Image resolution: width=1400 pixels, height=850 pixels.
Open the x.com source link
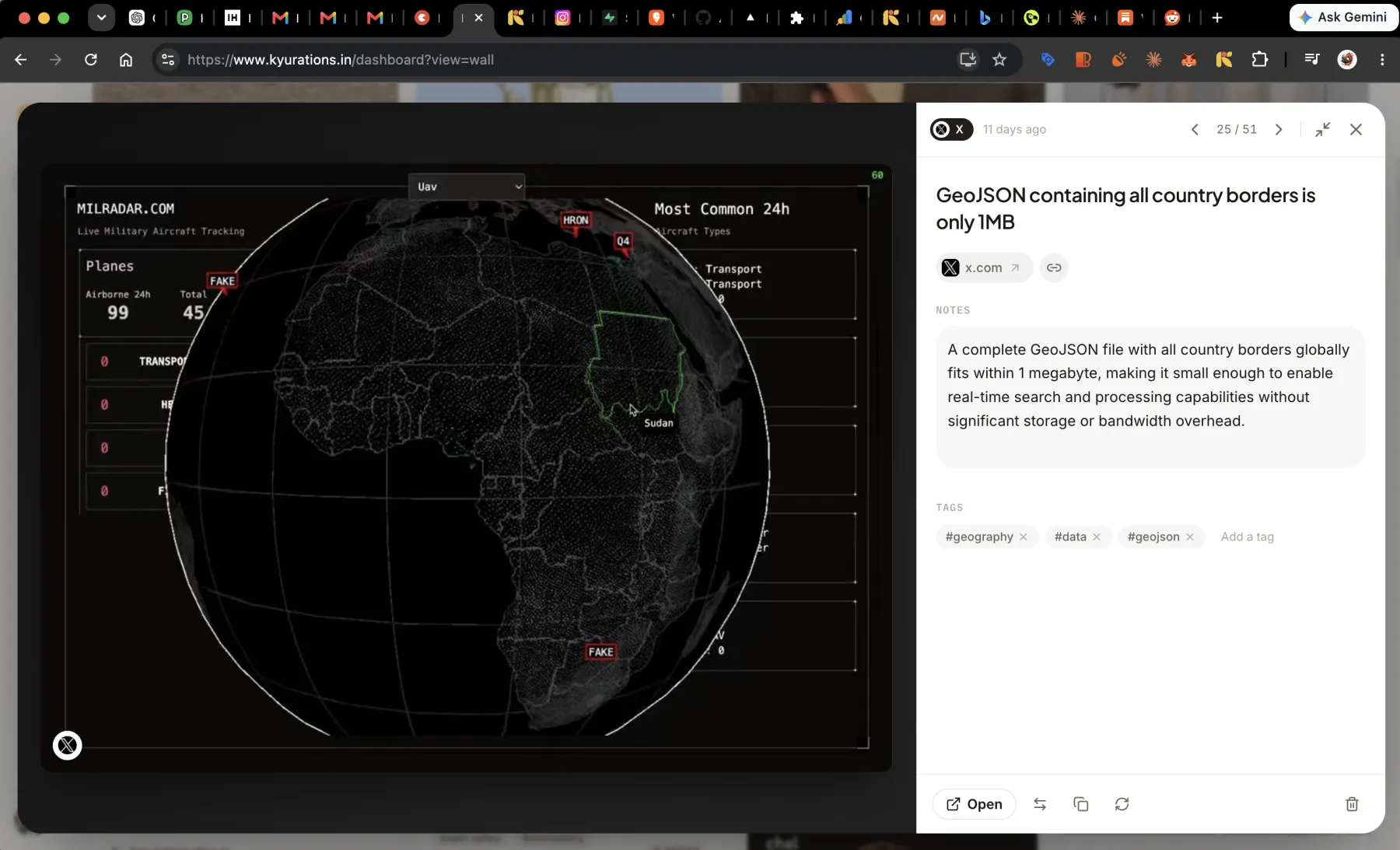pos(984,268)
